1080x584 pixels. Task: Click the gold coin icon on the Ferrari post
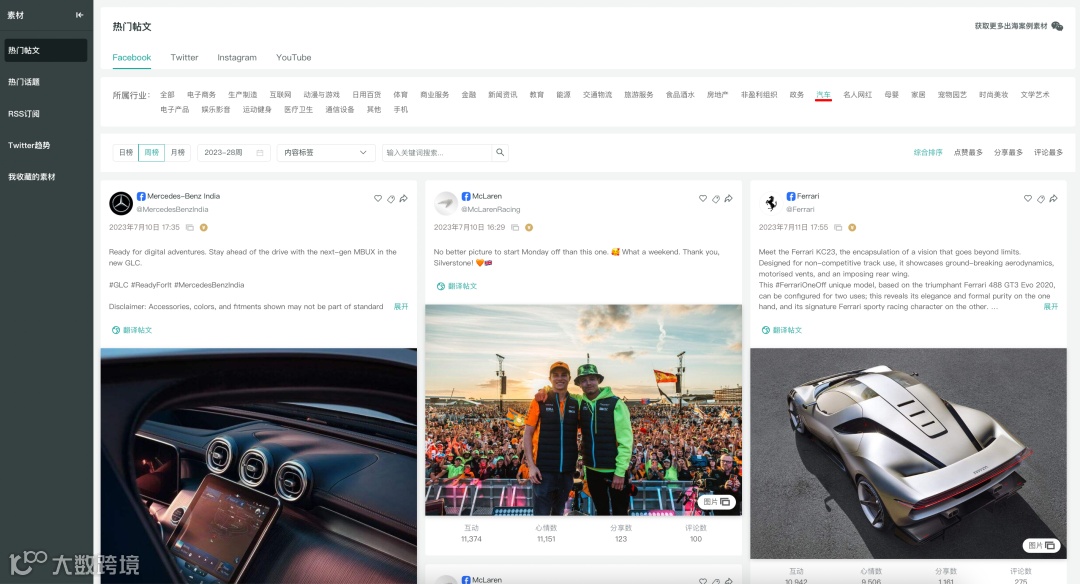tap(852, 227)
